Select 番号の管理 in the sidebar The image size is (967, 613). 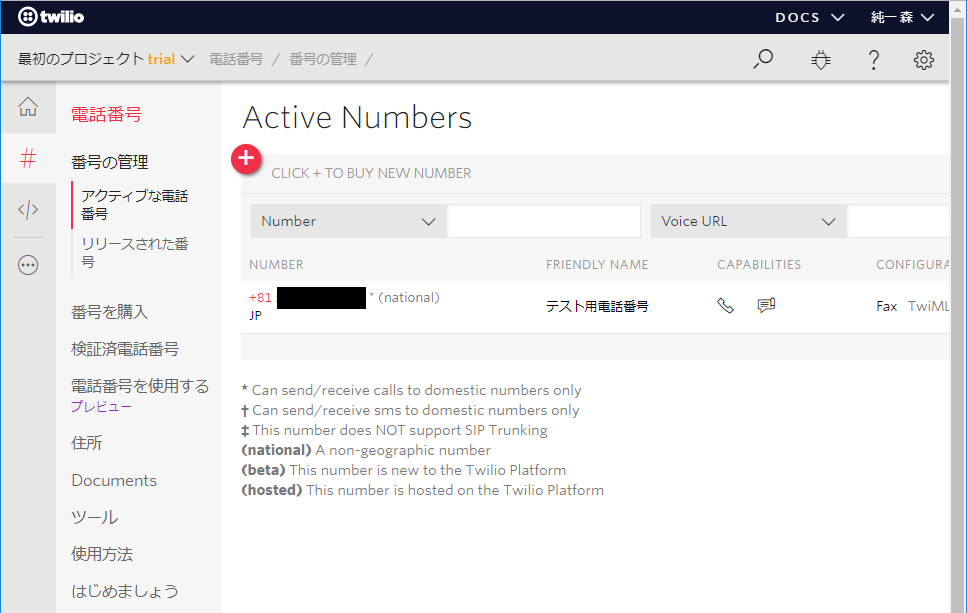(x=110, y=162)
